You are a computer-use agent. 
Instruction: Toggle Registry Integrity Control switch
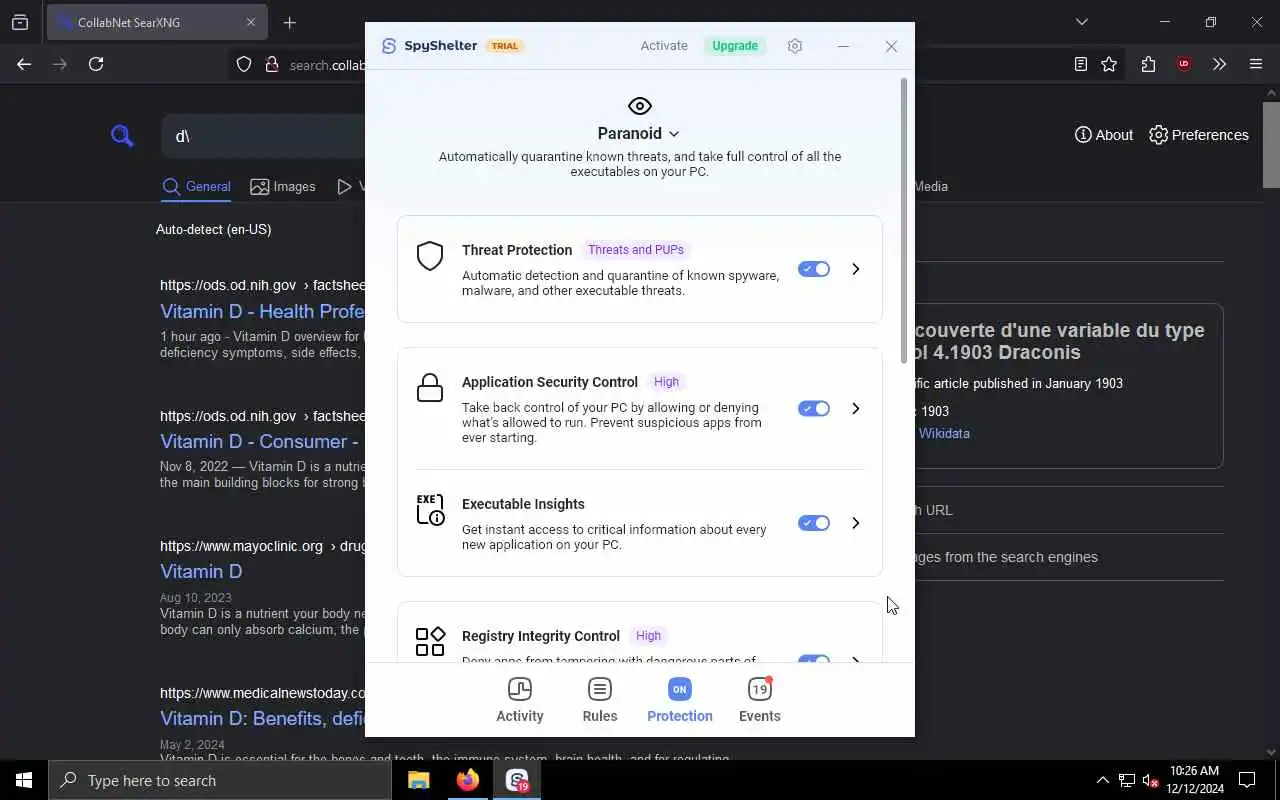click(814, 660)
